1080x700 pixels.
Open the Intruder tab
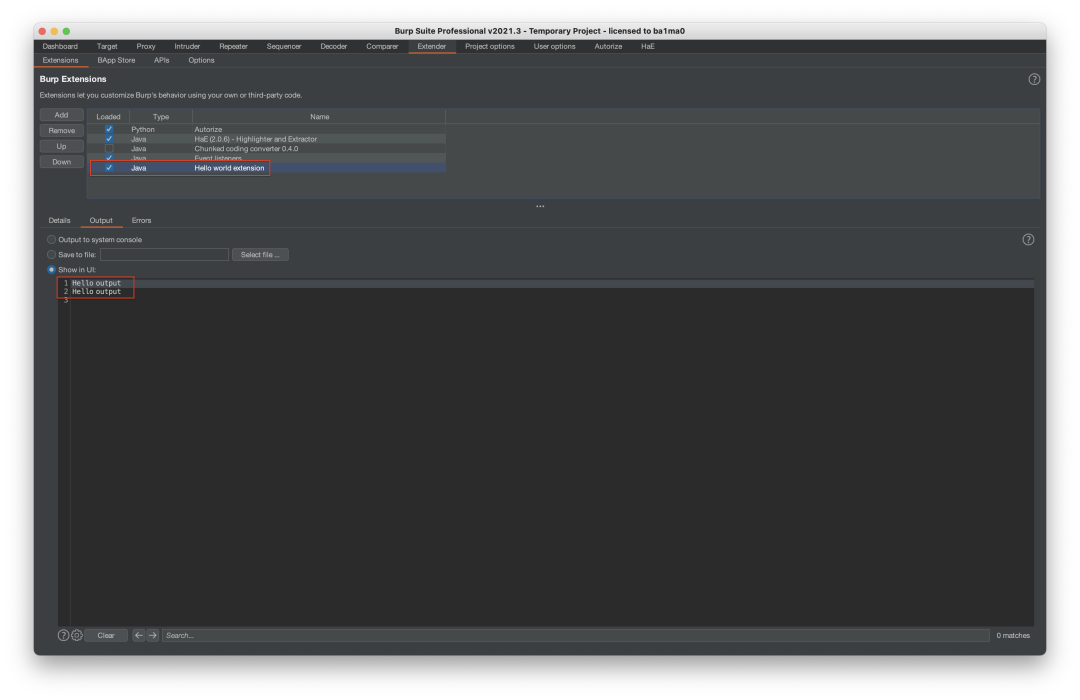click(187, 46)
